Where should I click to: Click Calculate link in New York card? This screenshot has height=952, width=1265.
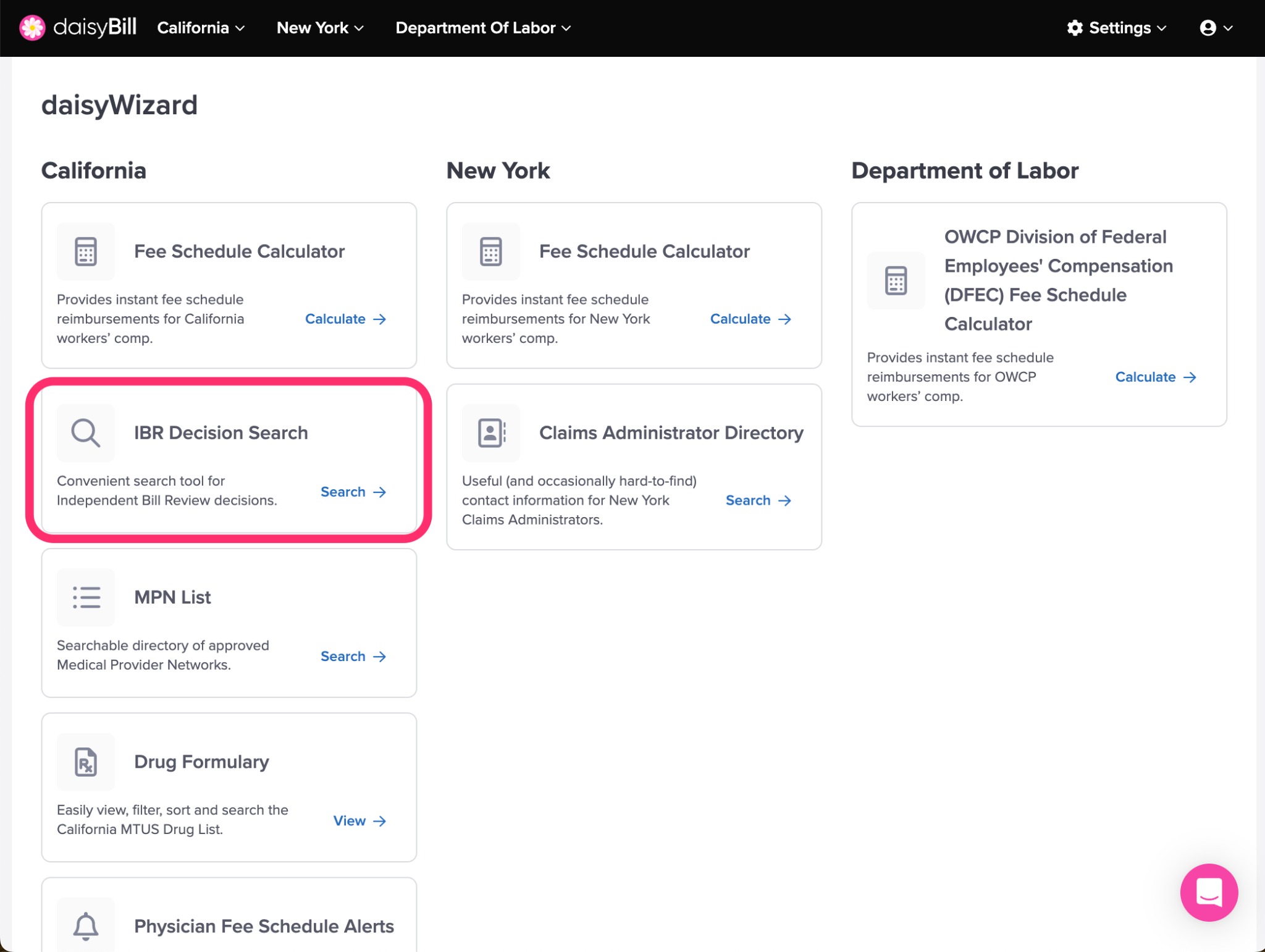coord(750,319)
